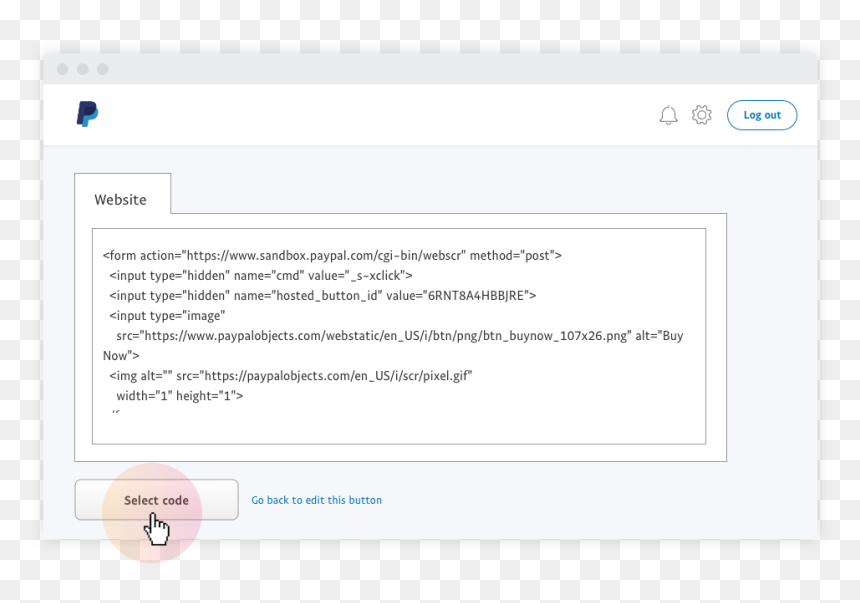Open the notifications bell
Viewport: 860px width, 603px height.
(x=668, y=115)
